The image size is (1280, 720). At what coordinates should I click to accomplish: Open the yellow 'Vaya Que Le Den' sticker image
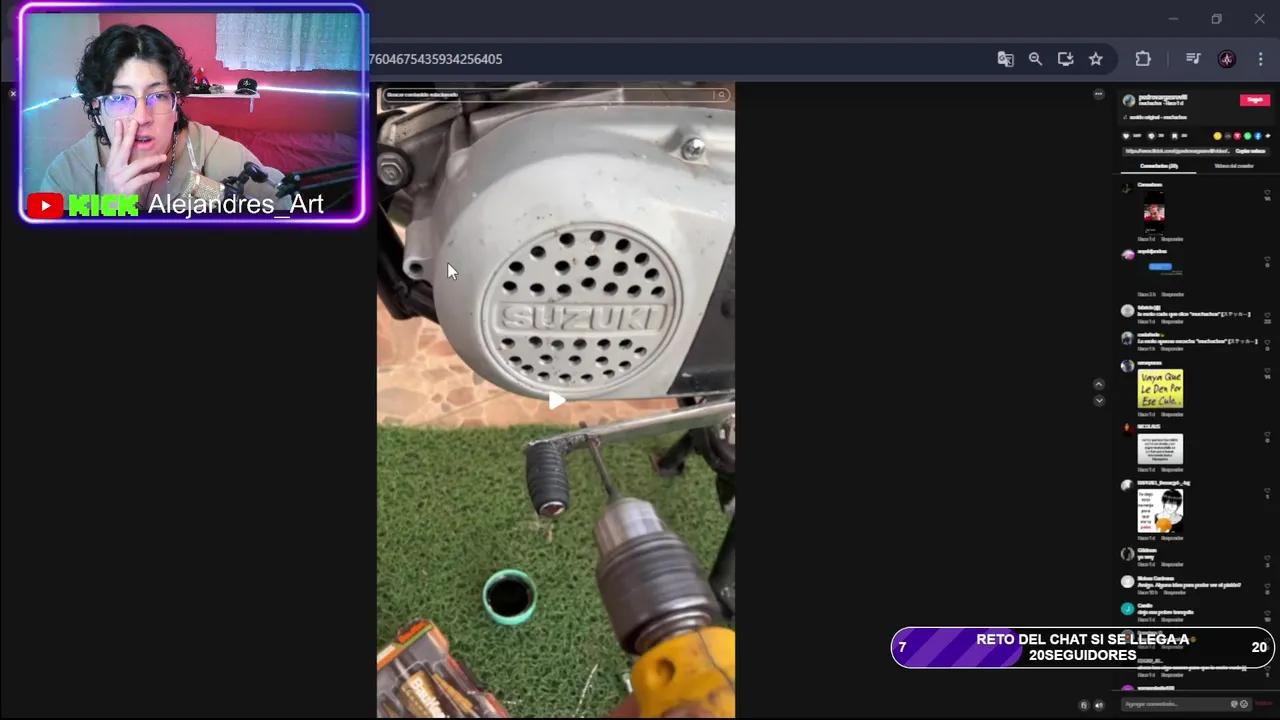(x=1160, y=389)
